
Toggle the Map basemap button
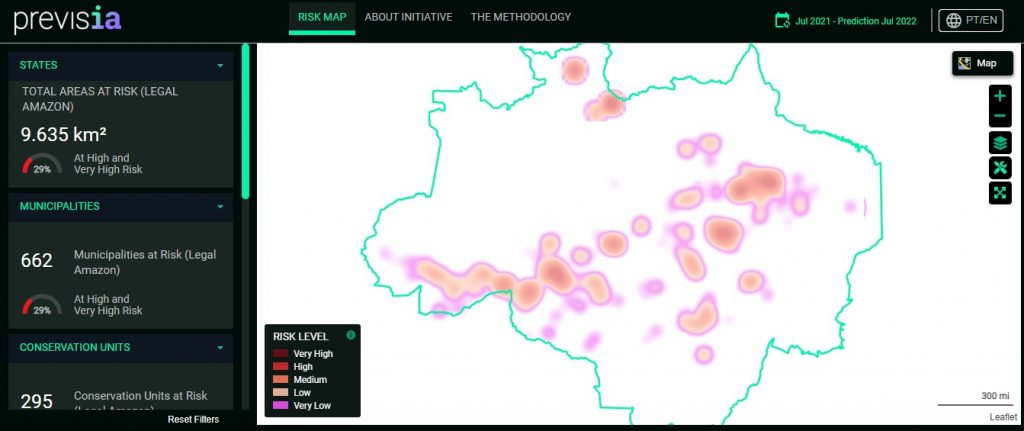[x=982, y=63]
